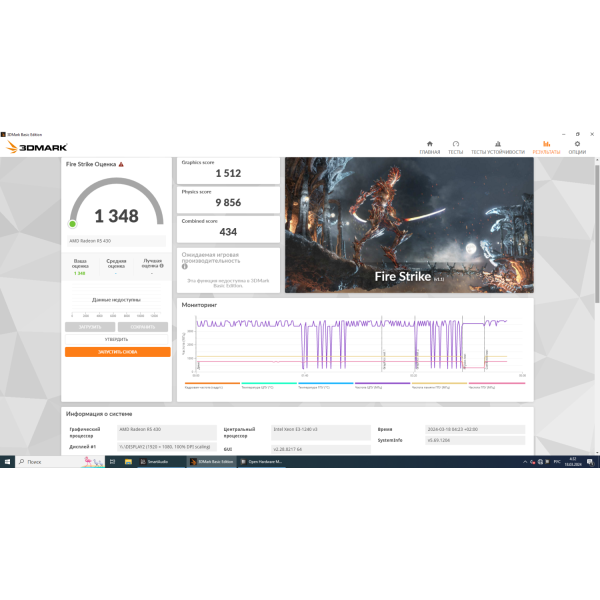Image resolution: width=600 pixels, height=600 pixels.
Task: Click the УТВЕРДИТЬ button
Action: click(116, 339)
